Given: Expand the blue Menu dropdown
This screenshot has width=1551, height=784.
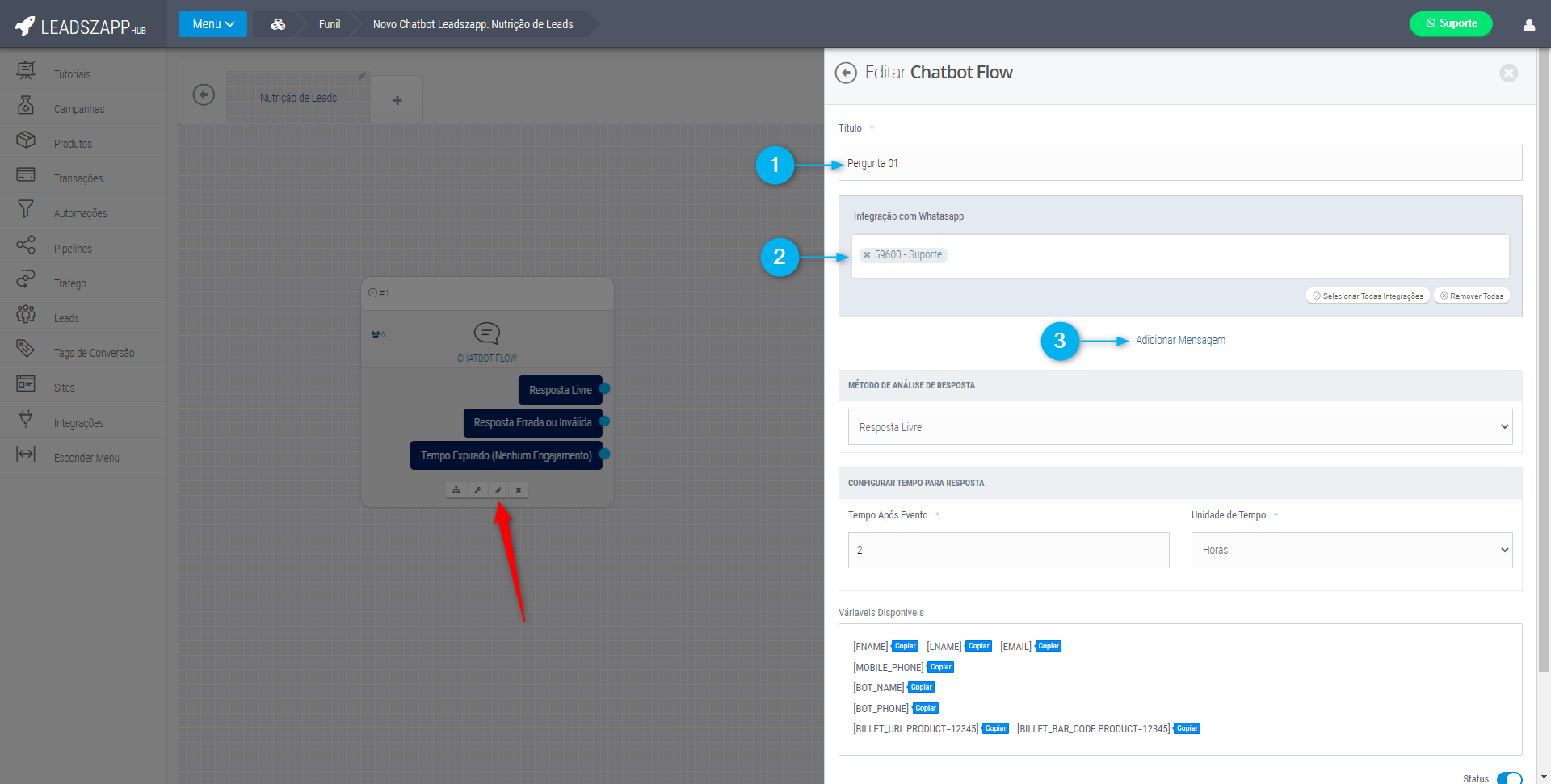Looking at the screenshot, I should [212, 24].
